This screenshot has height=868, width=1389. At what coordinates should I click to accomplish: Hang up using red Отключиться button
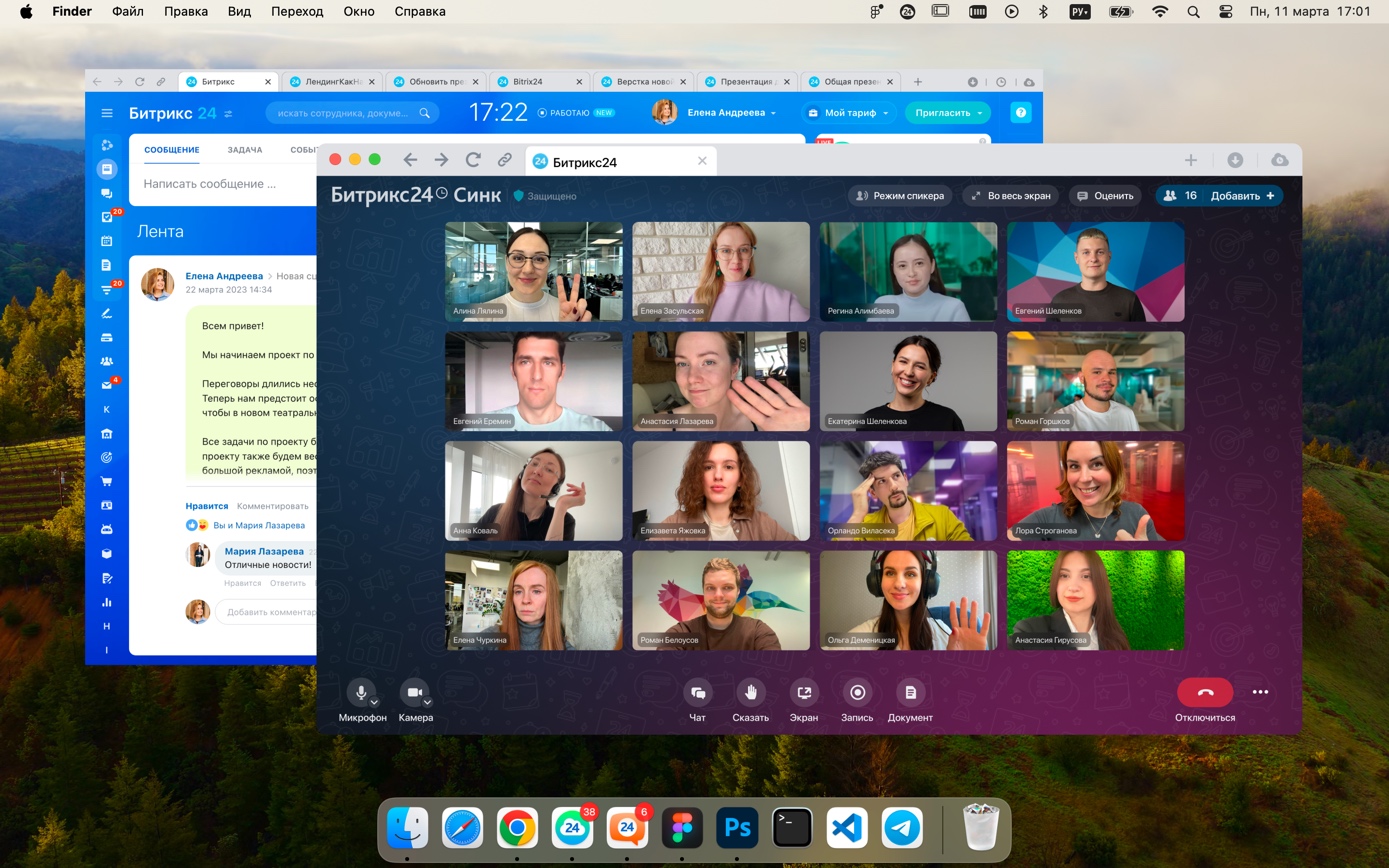coord(1204,692)
